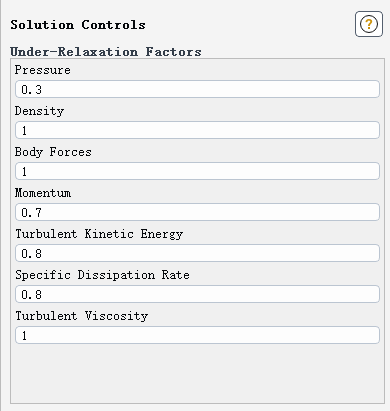Click the Pressure under-relaxation input field
The height and width of the screenshot is (411, 390).
click(x=197, y=89)
